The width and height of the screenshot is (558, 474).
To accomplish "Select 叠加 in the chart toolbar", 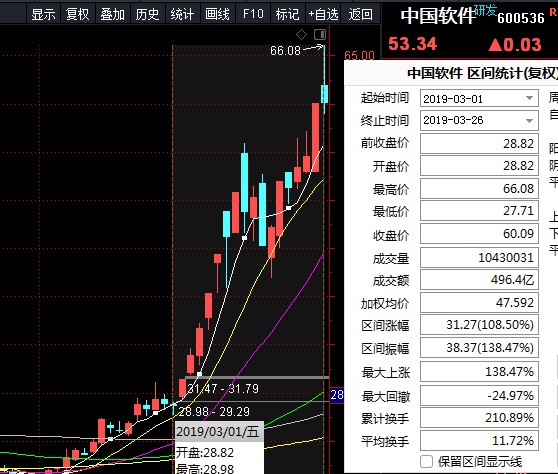I will (112, 14).
